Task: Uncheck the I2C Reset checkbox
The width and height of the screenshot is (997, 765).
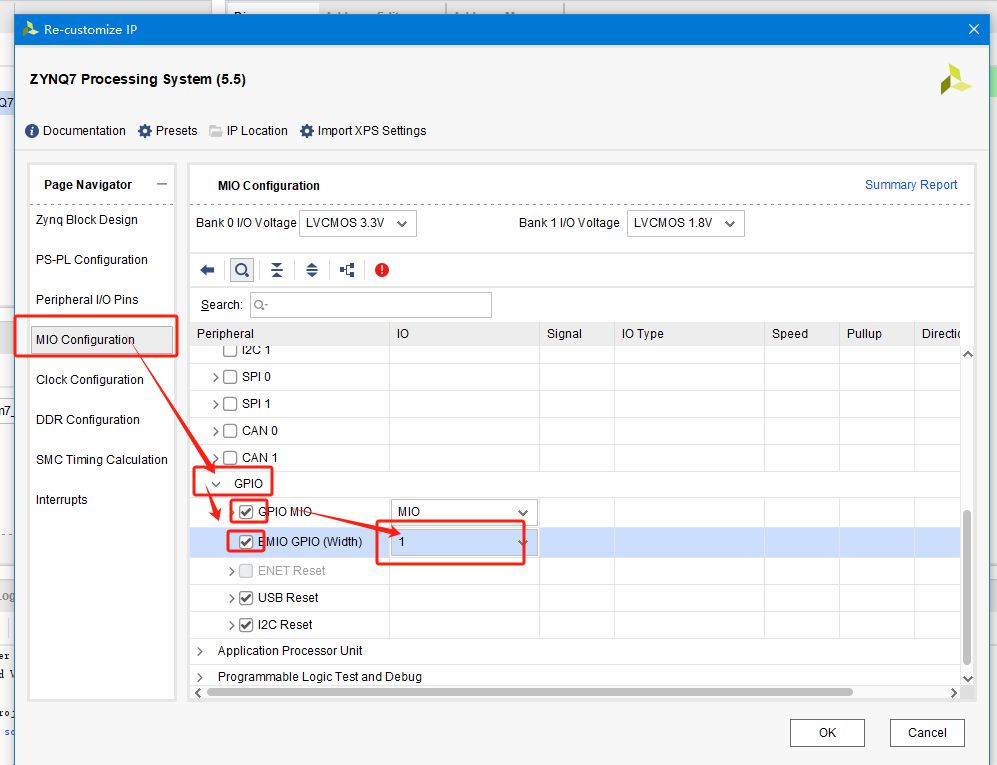Action: point(246,625)
